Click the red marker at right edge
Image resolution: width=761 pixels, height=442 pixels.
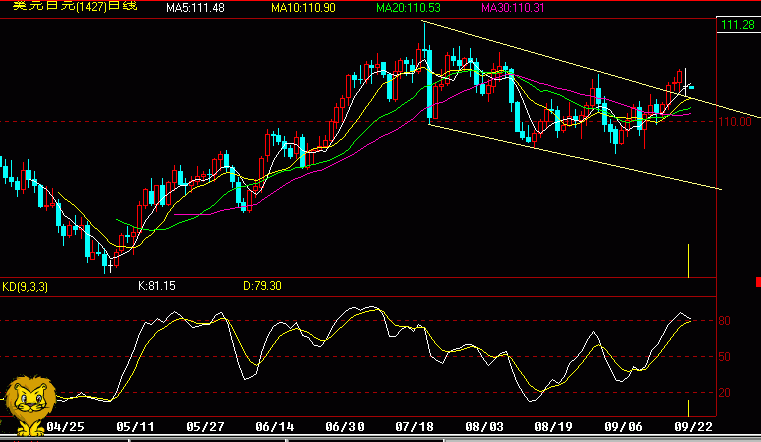(x=758, y=282)
